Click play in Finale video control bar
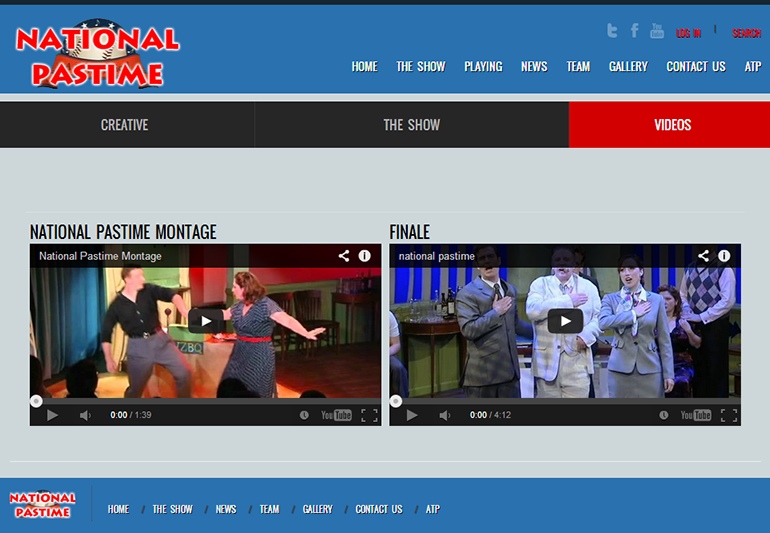The width and height of the screenshot is (770, 533). pos(412,416)
